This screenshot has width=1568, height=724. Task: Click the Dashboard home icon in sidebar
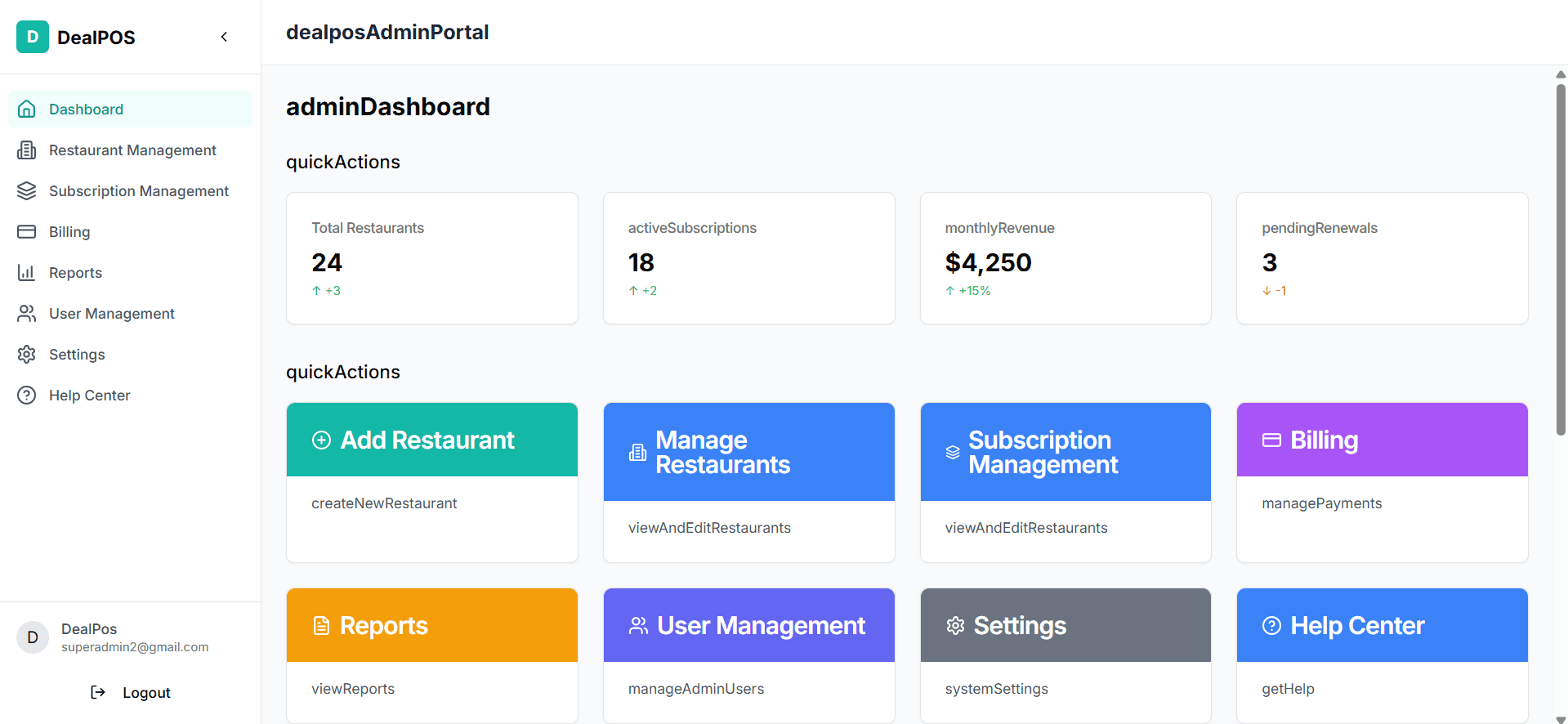27,109
